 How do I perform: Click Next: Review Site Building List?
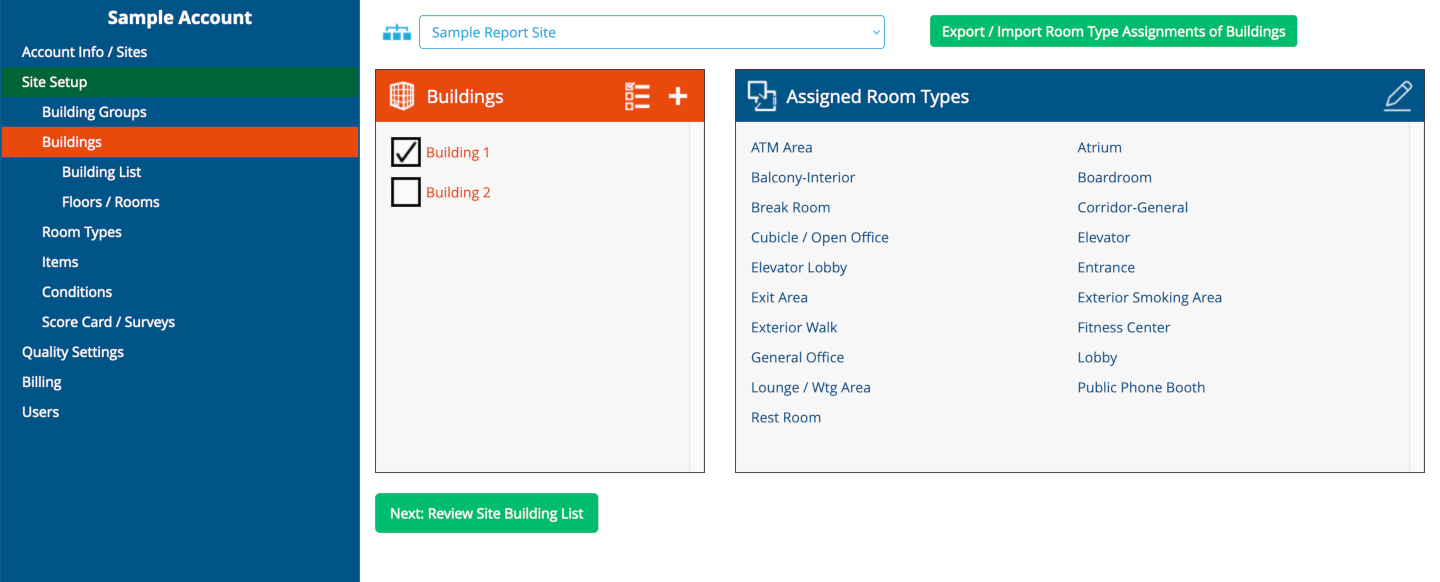pos(486,513)
